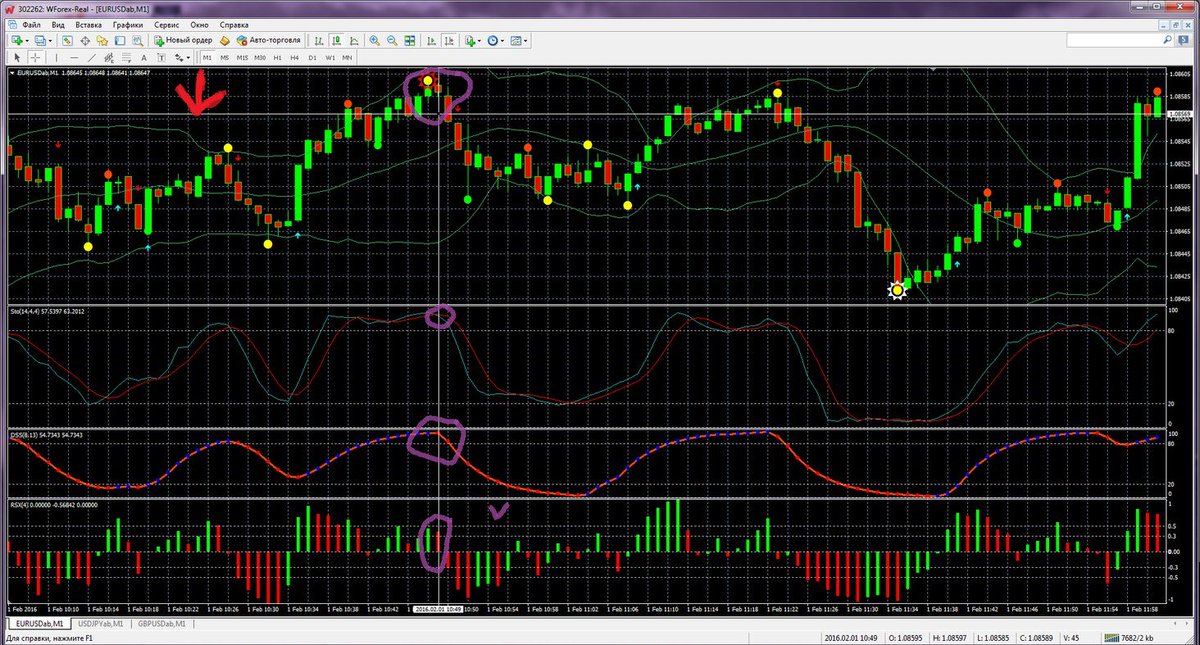The height and width of the screenshot is (645, 1200).
Task: Click the tile windows chart icon
Action: tap(408, 41)
